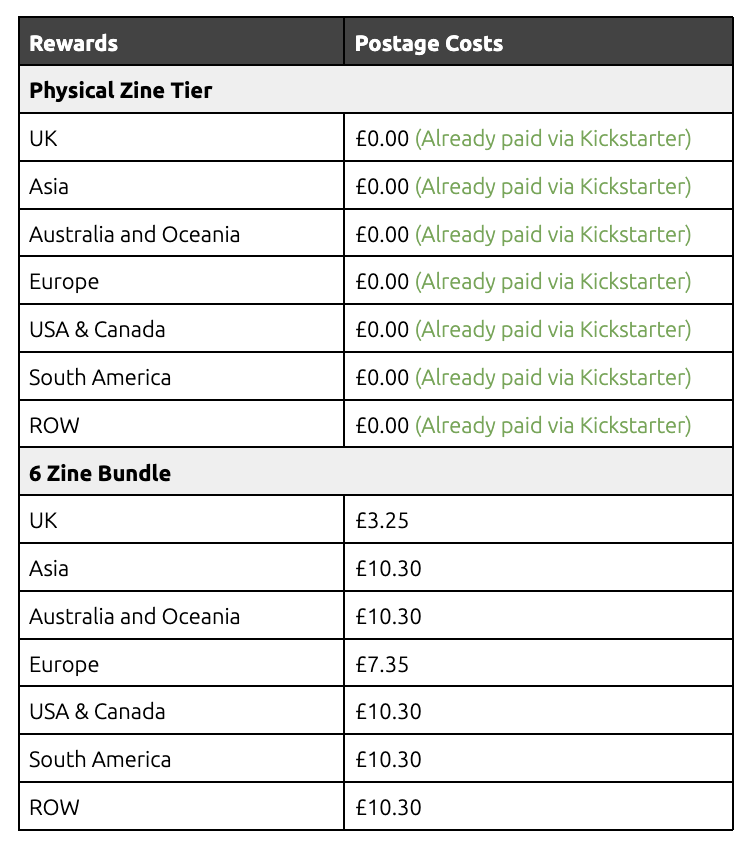
Task: Click Europe cell under Physical Zine Tier
Action: pos(181,281)
